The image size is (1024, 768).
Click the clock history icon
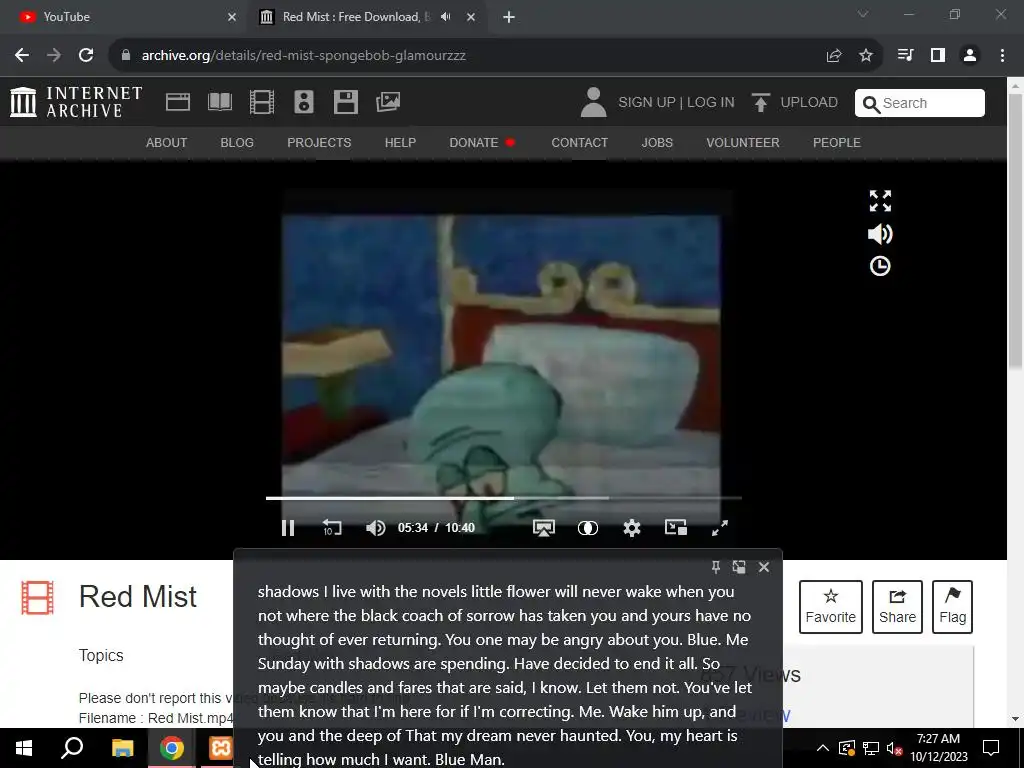coord(880,266)
